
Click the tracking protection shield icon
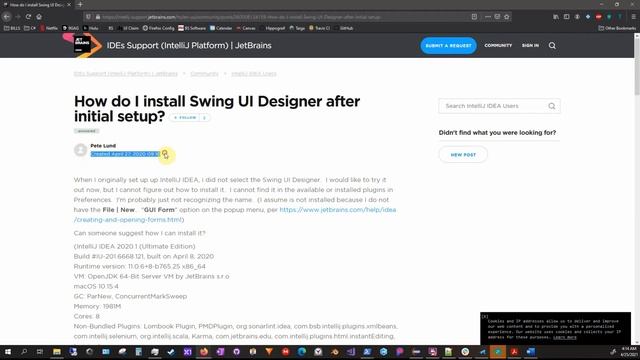click(x=88, y=17)
